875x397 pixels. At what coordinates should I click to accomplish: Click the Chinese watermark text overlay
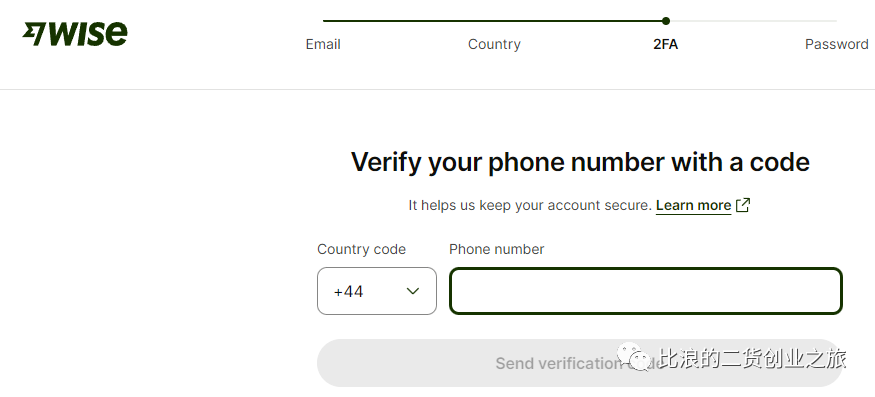(752, 358)
